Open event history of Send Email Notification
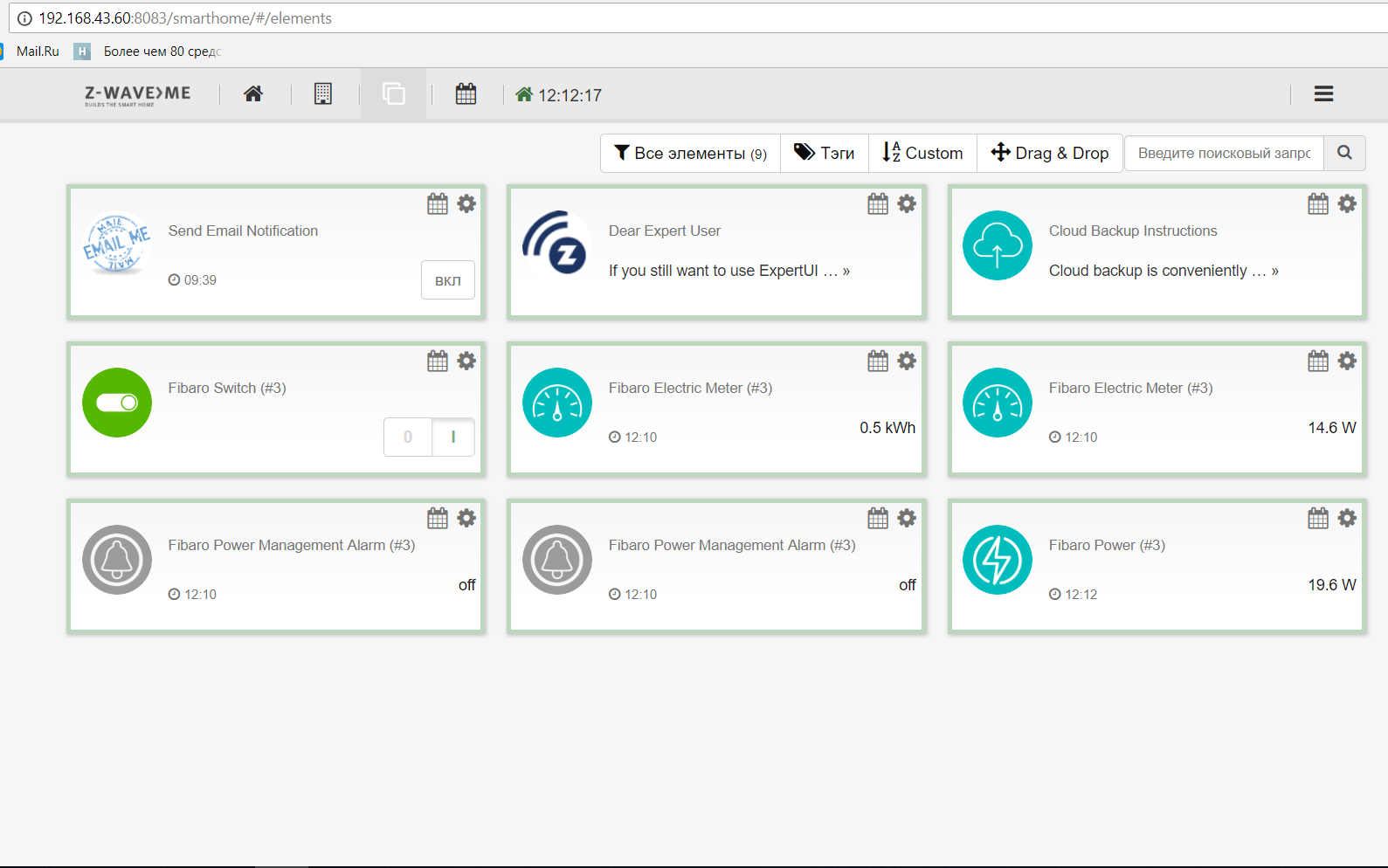Viewport: 1388px width, 868px height. [x=438, y=203]
